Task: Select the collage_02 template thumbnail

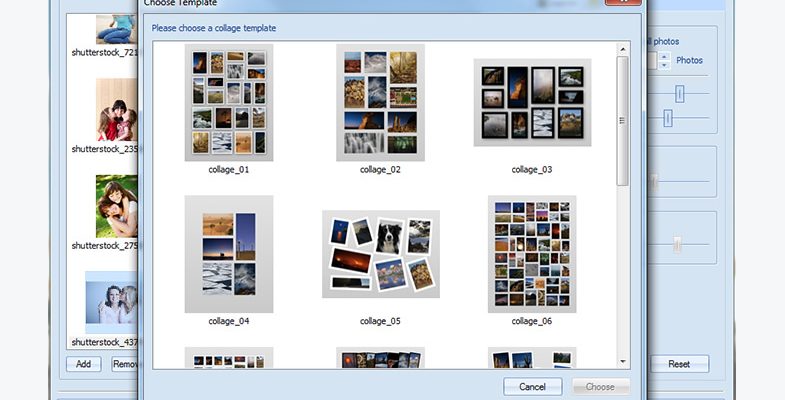Action: click(380, 103)
